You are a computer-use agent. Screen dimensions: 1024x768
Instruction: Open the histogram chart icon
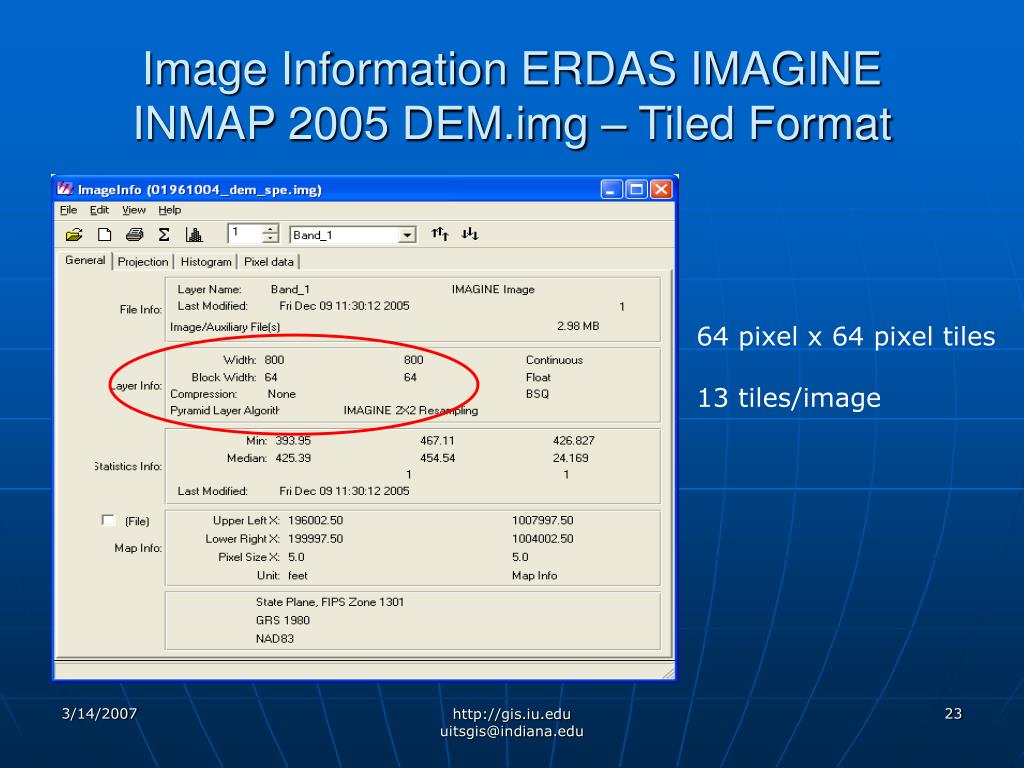pyautogui.click(x=194, y=234)
